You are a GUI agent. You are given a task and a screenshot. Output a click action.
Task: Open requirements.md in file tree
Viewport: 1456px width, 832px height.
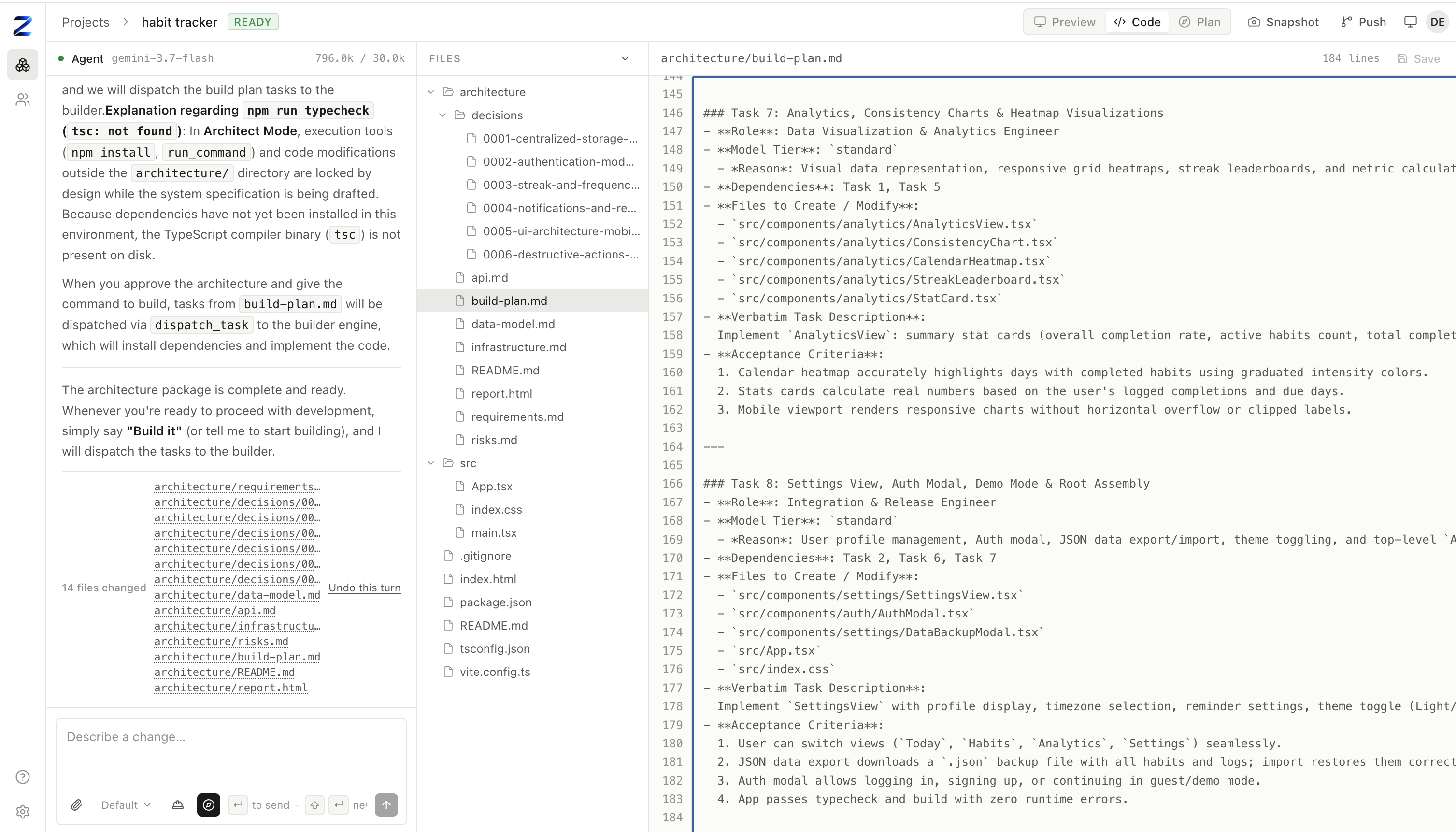[533, 416]
